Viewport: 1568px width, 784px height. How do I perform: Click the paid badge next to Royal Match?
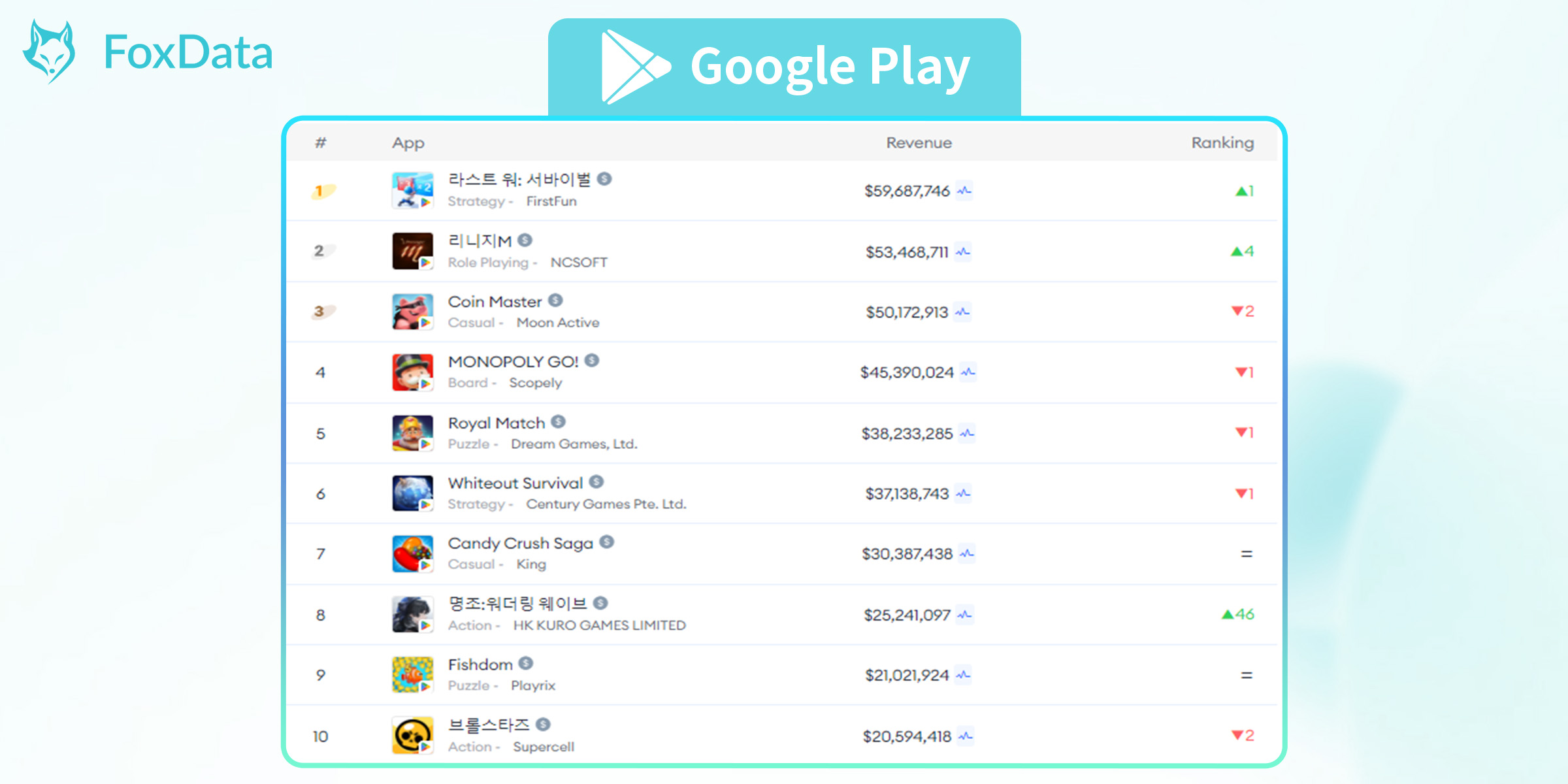tap(558, 421)
